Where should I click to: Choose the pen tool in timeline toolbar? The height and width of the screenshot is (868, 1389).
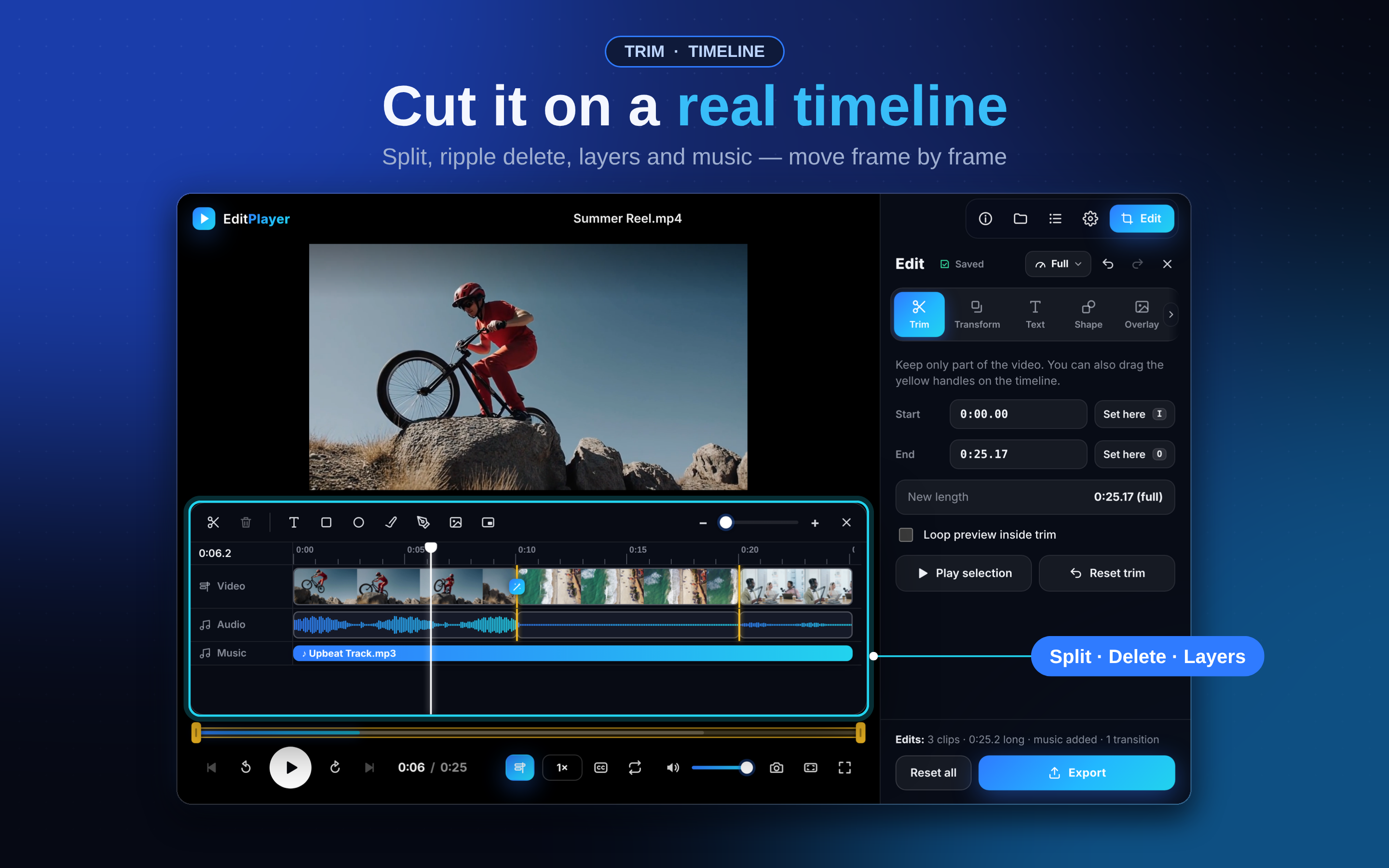(423, 522)
